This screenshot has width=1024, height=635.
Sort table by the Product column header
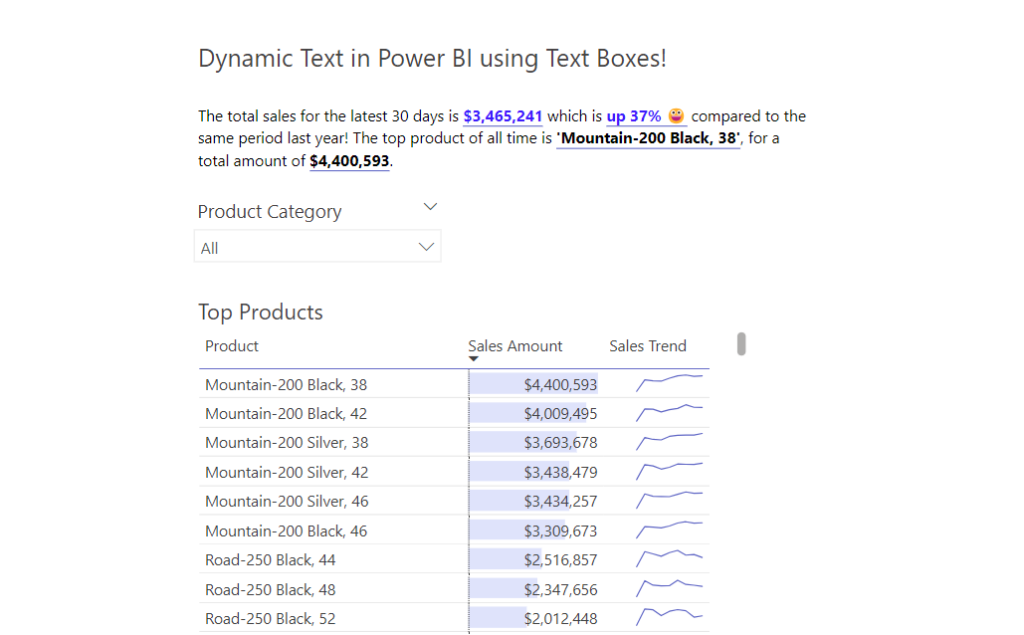pos(232,346)
